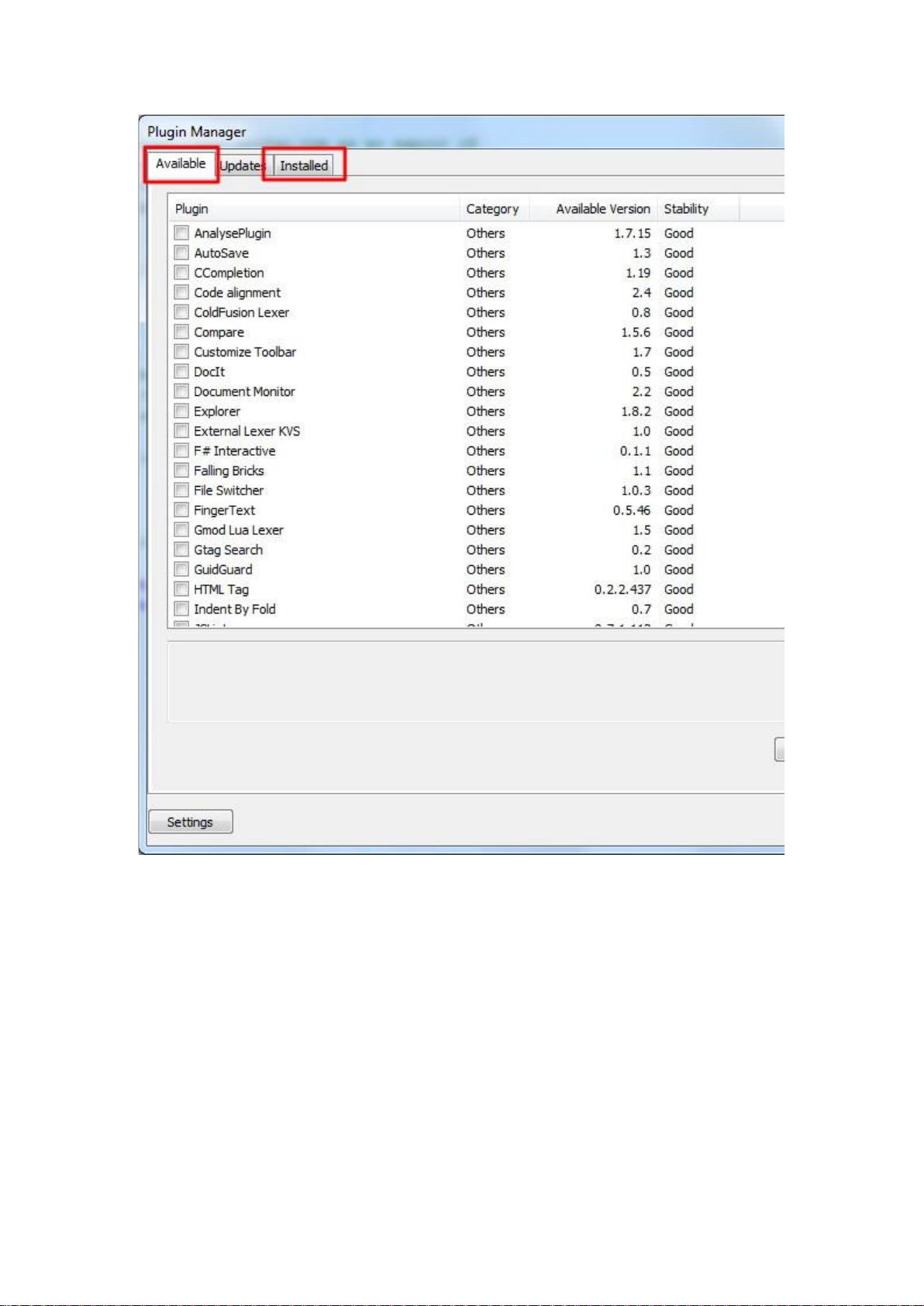Select the GuidGuard plugin name
This screenshot has height=1306, width=924.
(x=222, y=570)
